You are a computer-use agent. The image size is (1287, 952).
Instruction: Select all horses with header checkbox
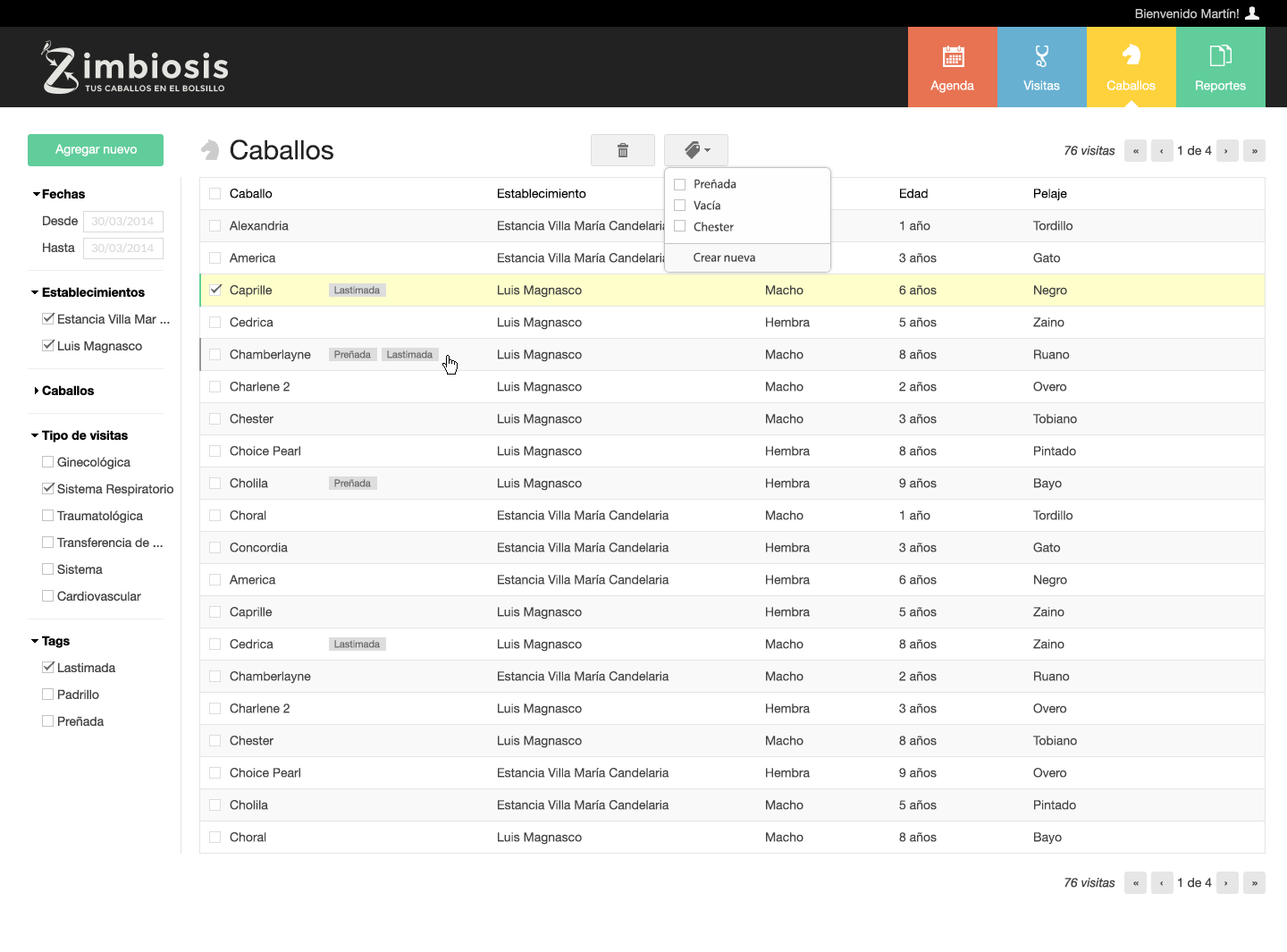pyautogui.click(x=214, y=194)
